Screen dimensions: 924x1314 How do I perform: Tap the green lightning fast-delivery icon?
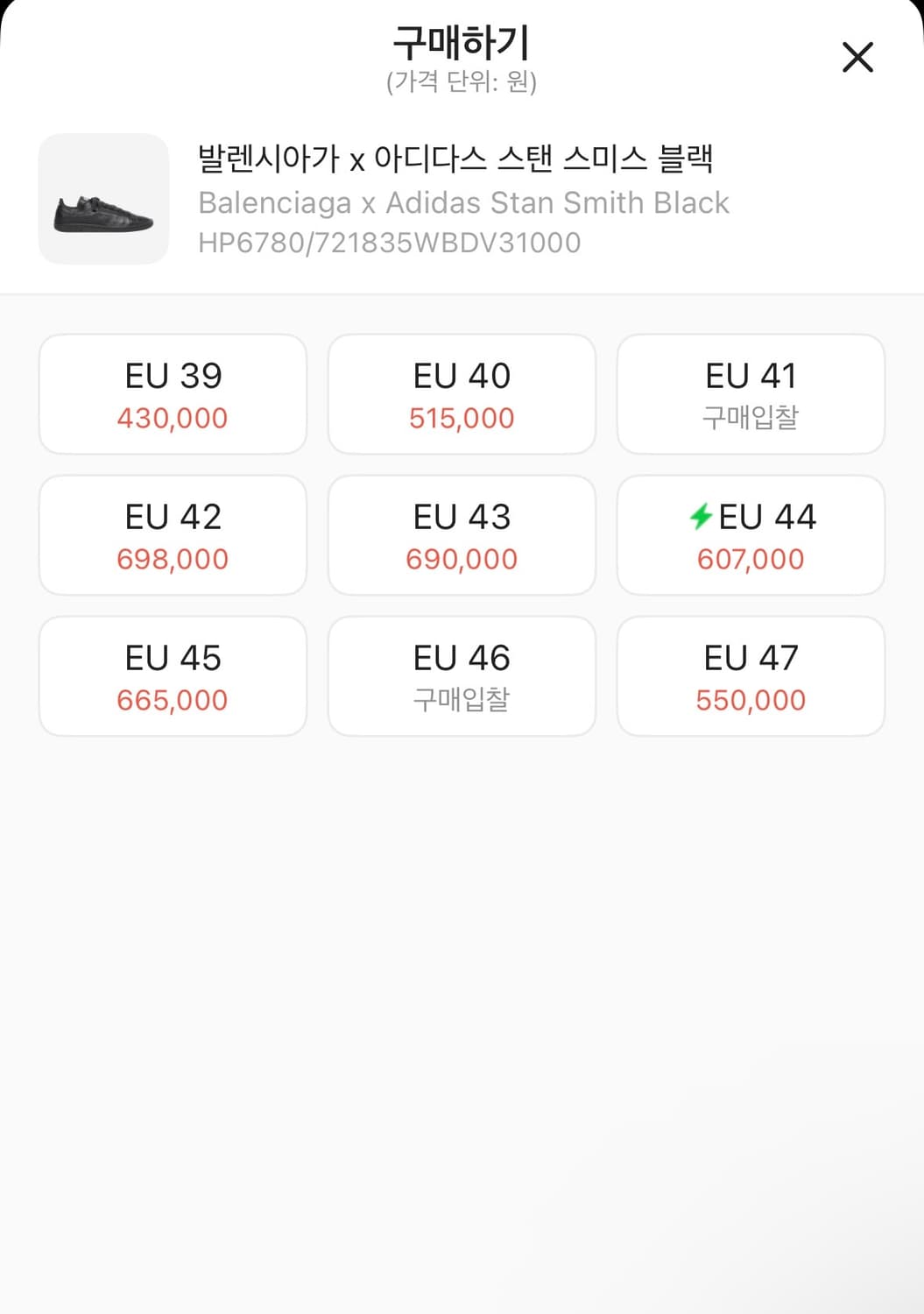pyautogui.click(x=702, y=517)
